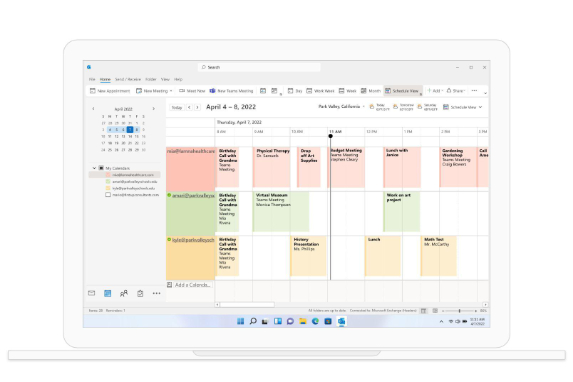The image size is (573, 382).
Task: Open the Send / Receive tab
Action: (x=128, y=79)
